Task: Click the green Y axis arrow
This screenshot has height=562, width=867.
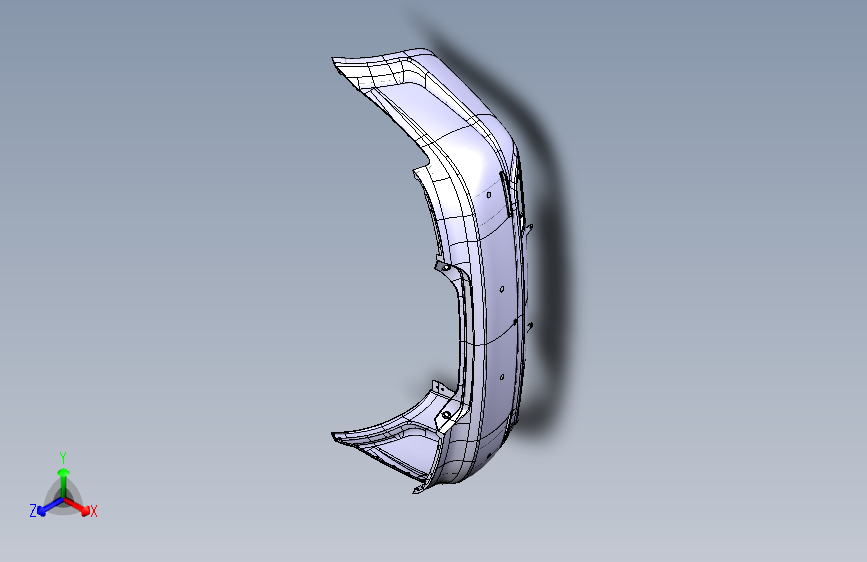Action: (64, 482)
